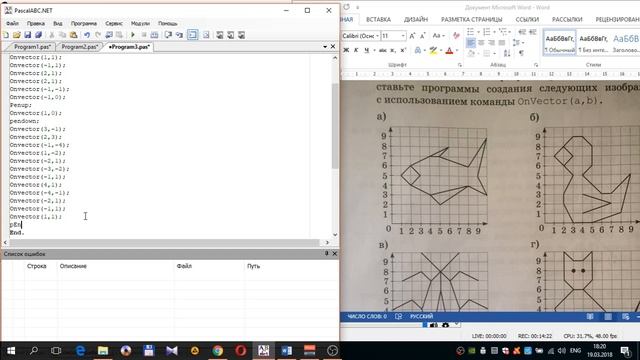The width and height of the screenshot is (640, 360).
Task: Click the code editor vertical scrollbar thumb
Action: (335, 126)
